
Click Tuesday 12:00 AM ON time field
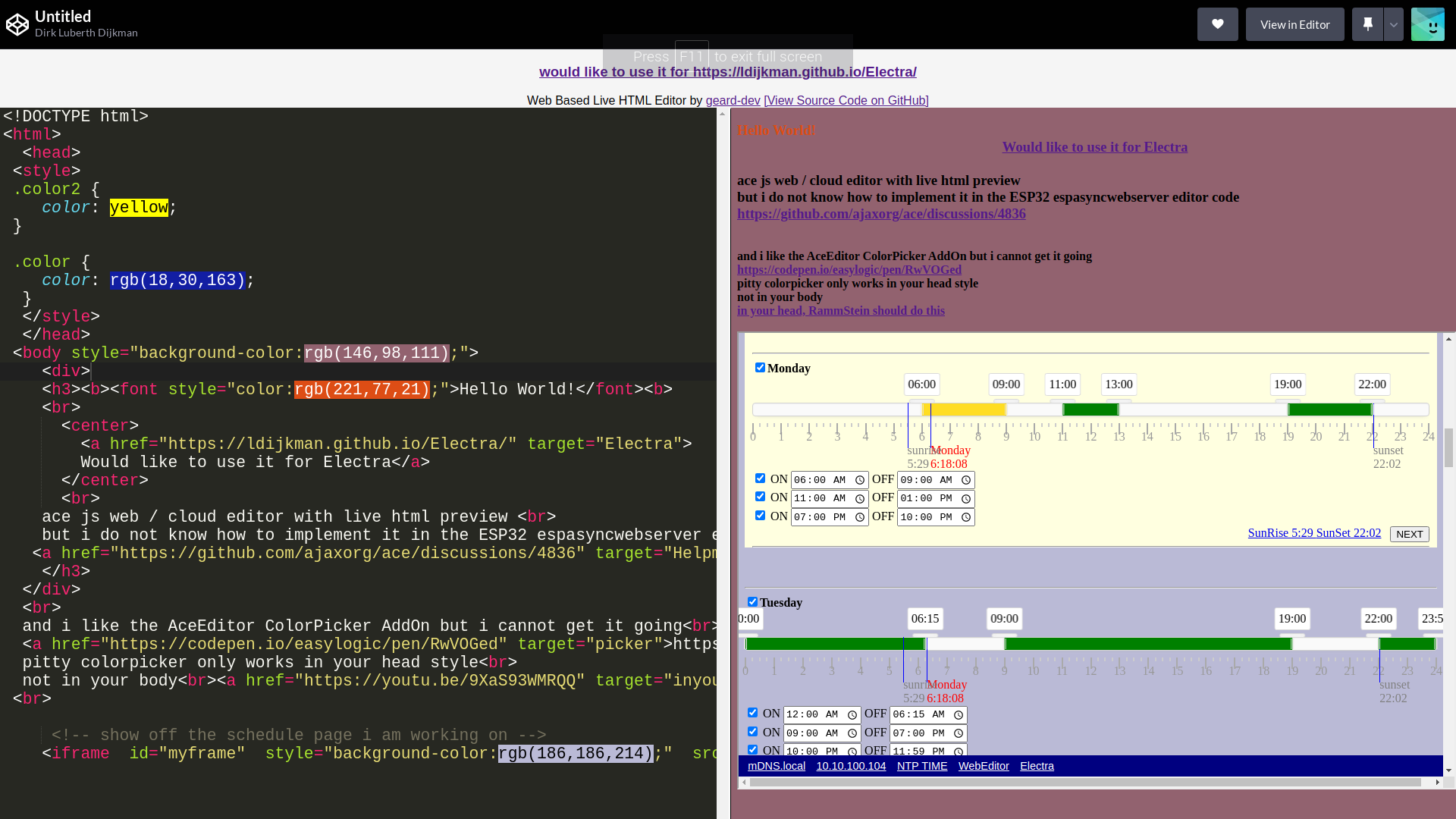[813, 714]
